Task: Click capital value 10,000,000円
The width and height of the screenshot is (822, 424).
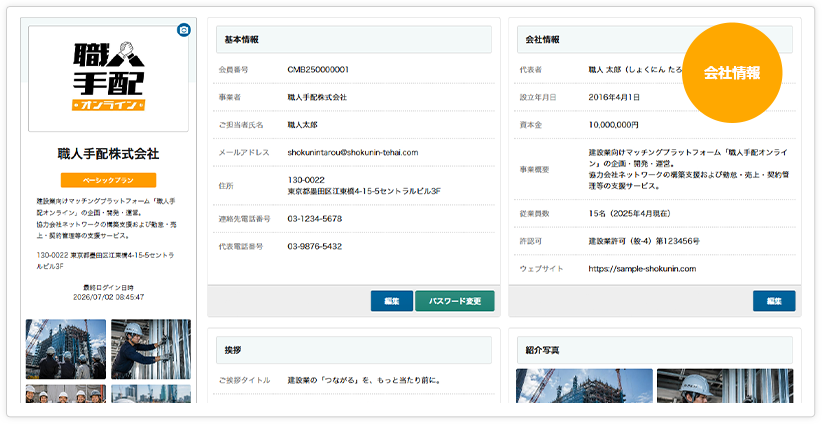Action: point(613,125)
